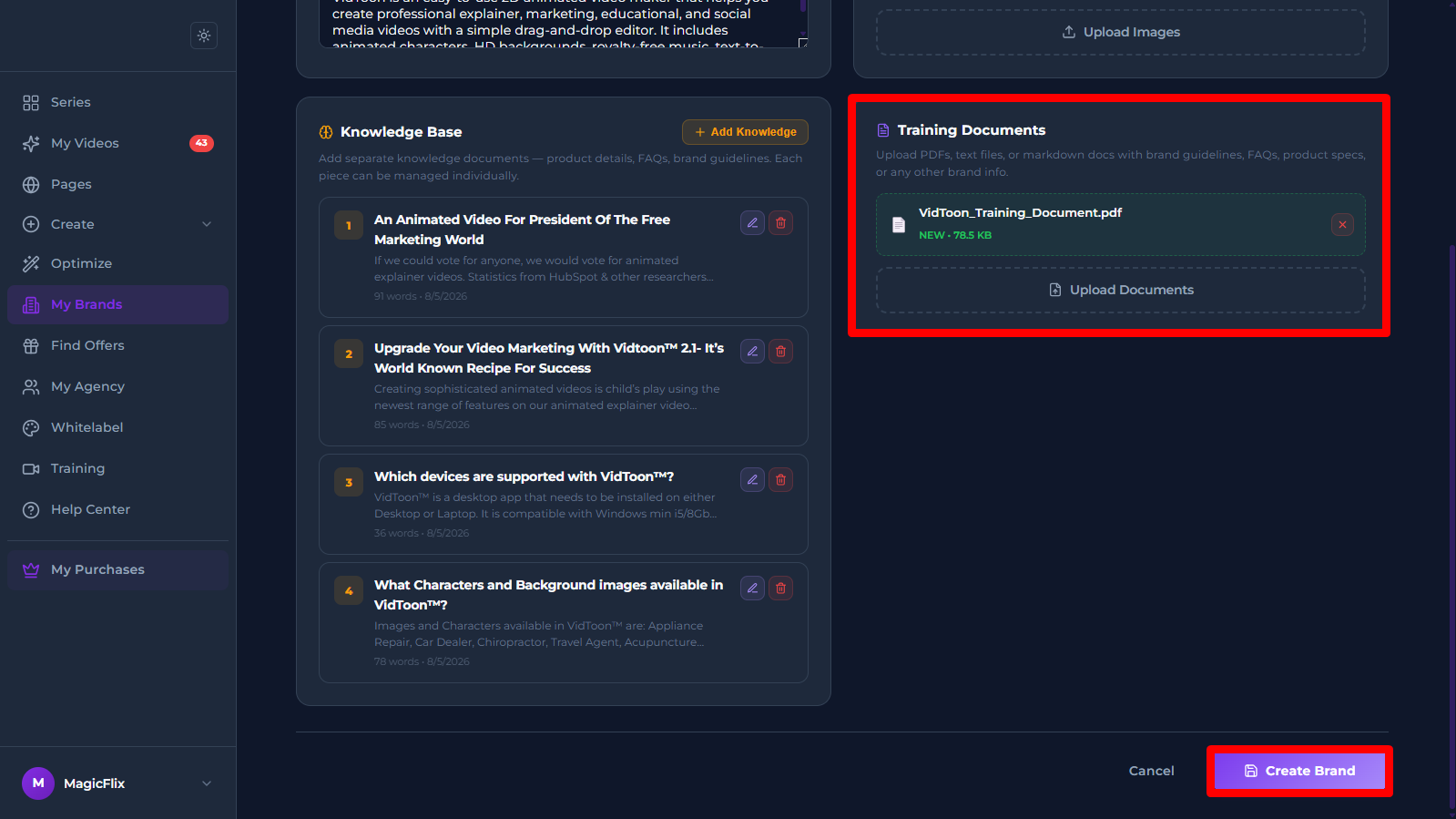Select My Brands in sidebar
The image size is (1456, 819).
click(117, 304)
